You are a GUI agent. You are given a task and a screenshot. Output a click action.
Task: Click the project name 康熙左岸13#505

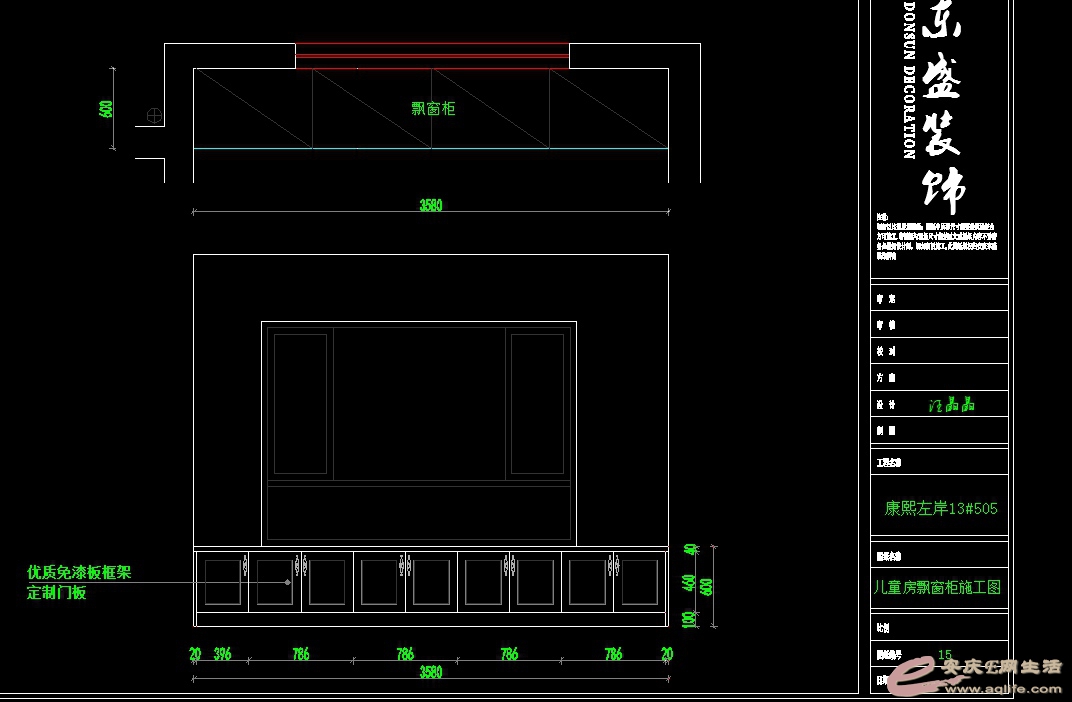coord(940,508)
